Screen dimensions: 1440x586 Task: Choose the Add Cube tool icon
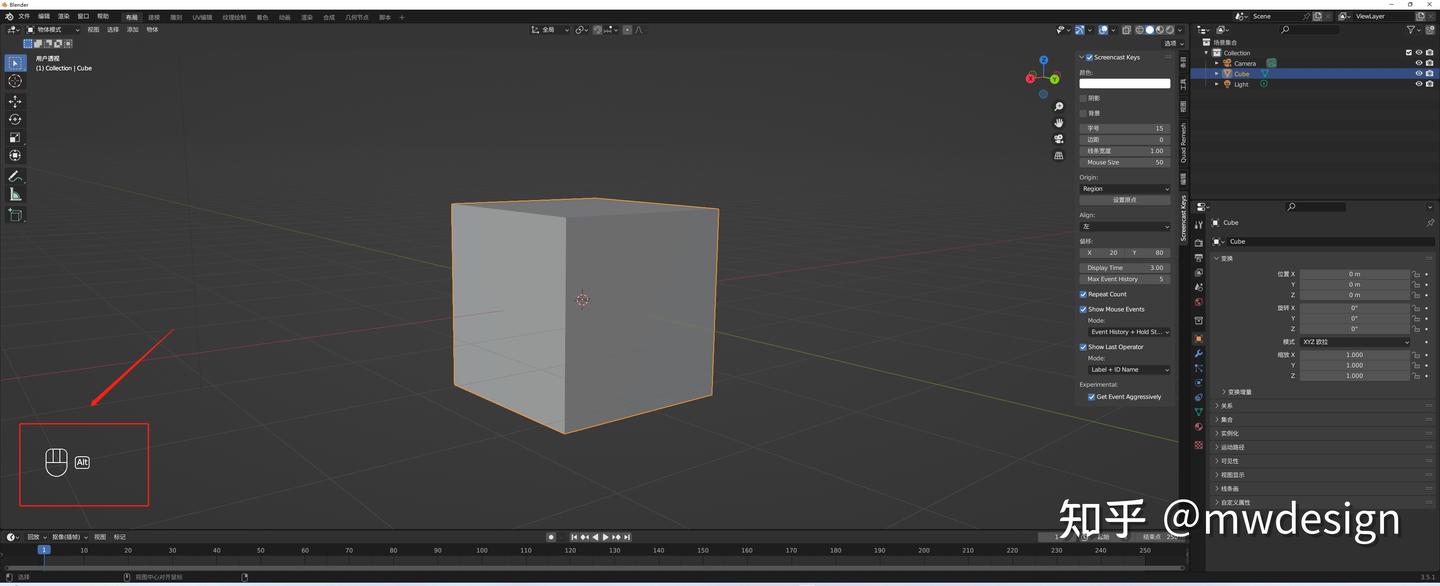pos(15,213)
